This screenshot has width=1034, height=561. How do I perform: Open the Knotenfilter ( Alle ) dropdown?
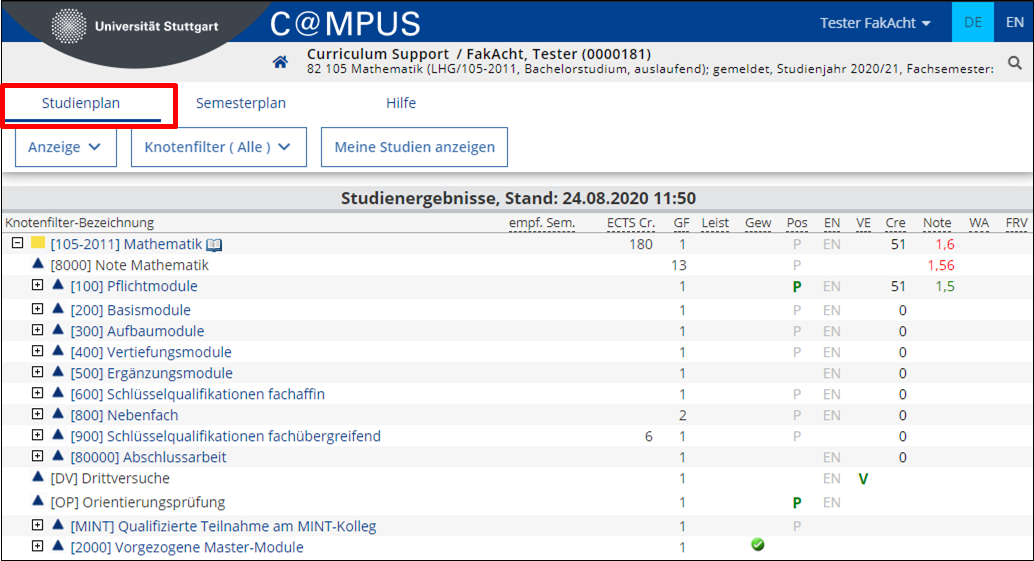tap(219, 147)
